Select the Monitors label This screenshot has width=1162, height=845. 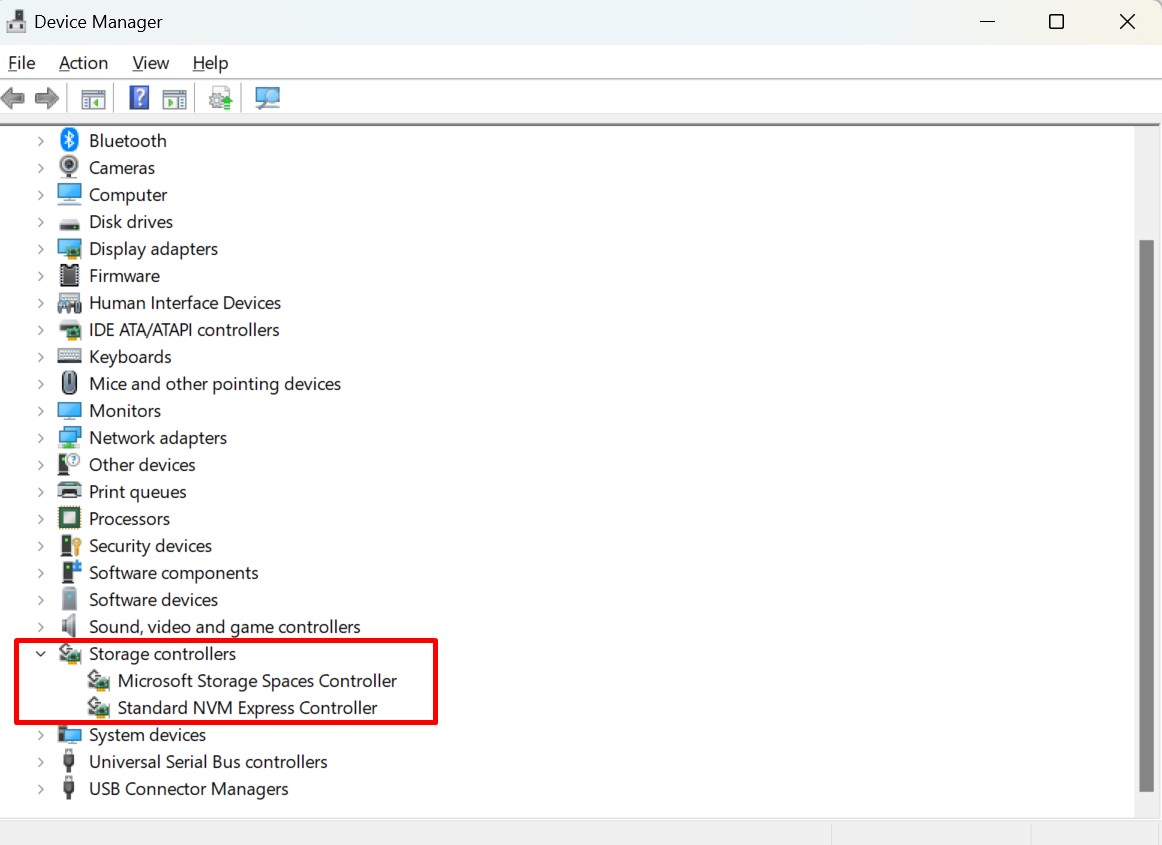pos(124,411)
